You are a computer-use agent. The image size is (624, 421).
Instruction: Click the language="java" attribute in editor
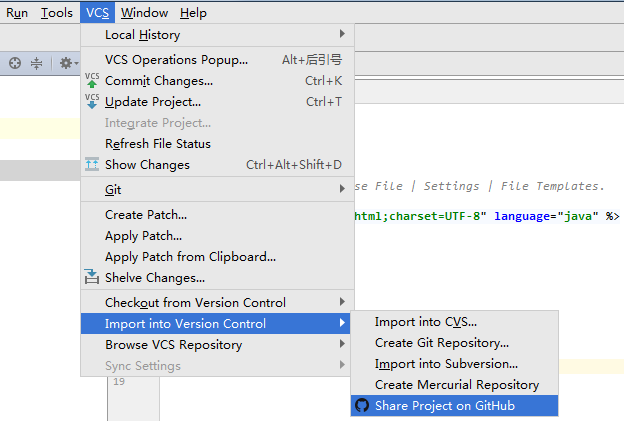click(x=546, y=216)
